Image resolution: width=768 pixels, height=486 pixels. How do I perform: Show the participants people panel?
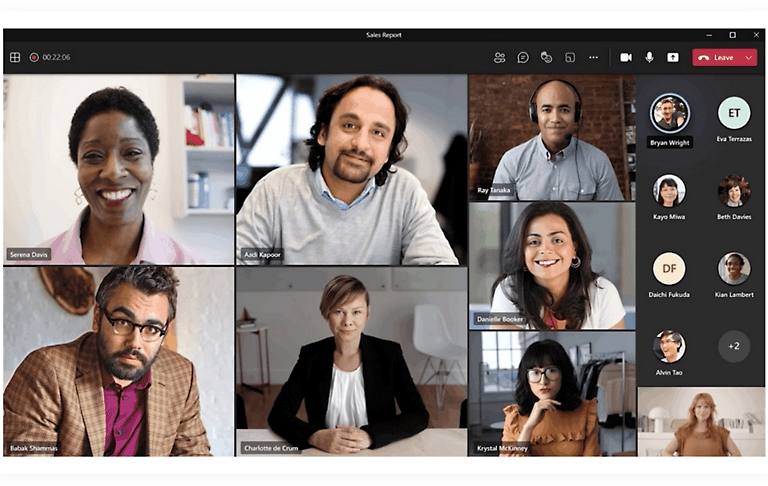499,57
